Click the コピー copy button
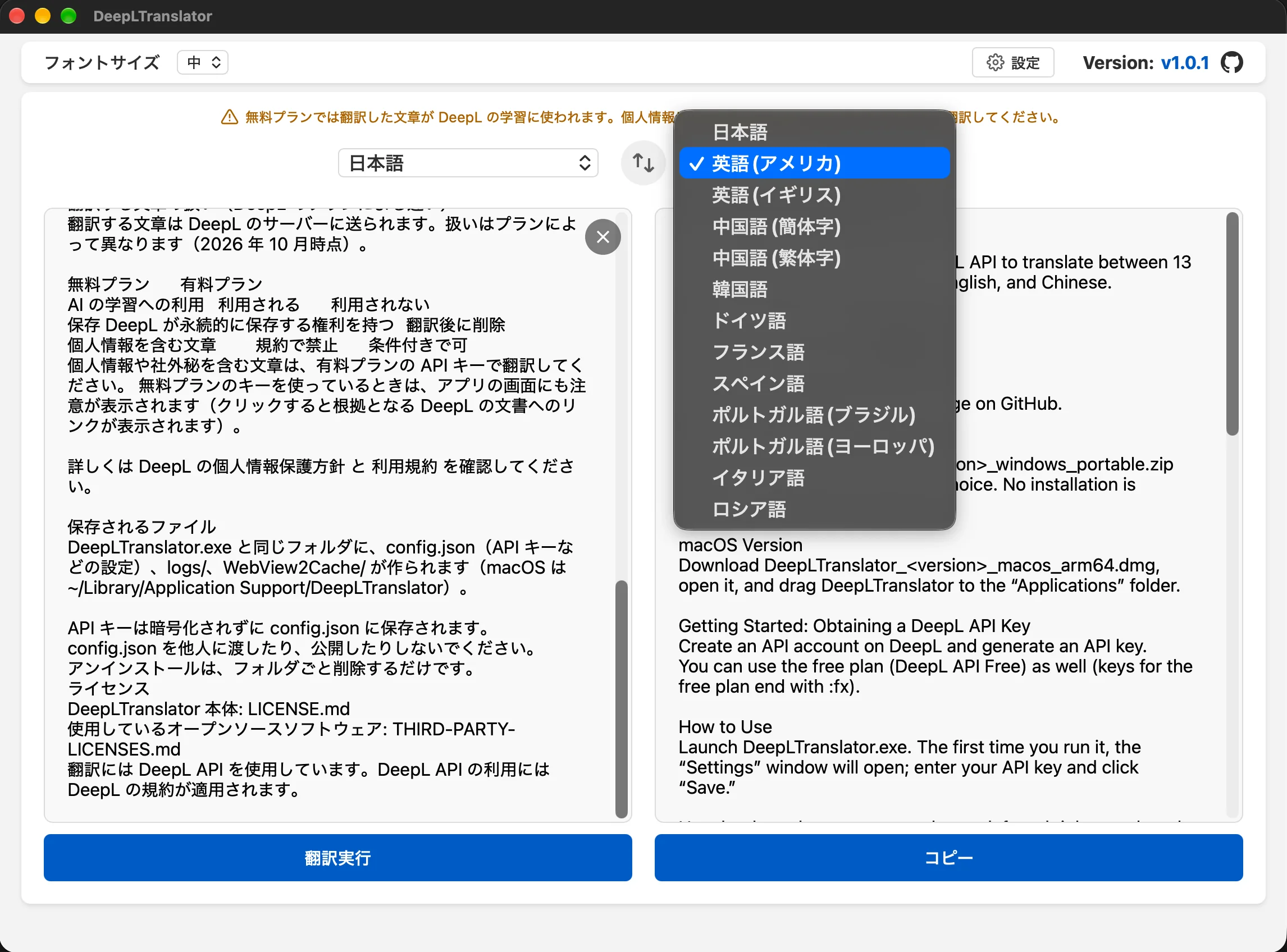Screen dimensions: 1287x952 (x=948, y=858)
